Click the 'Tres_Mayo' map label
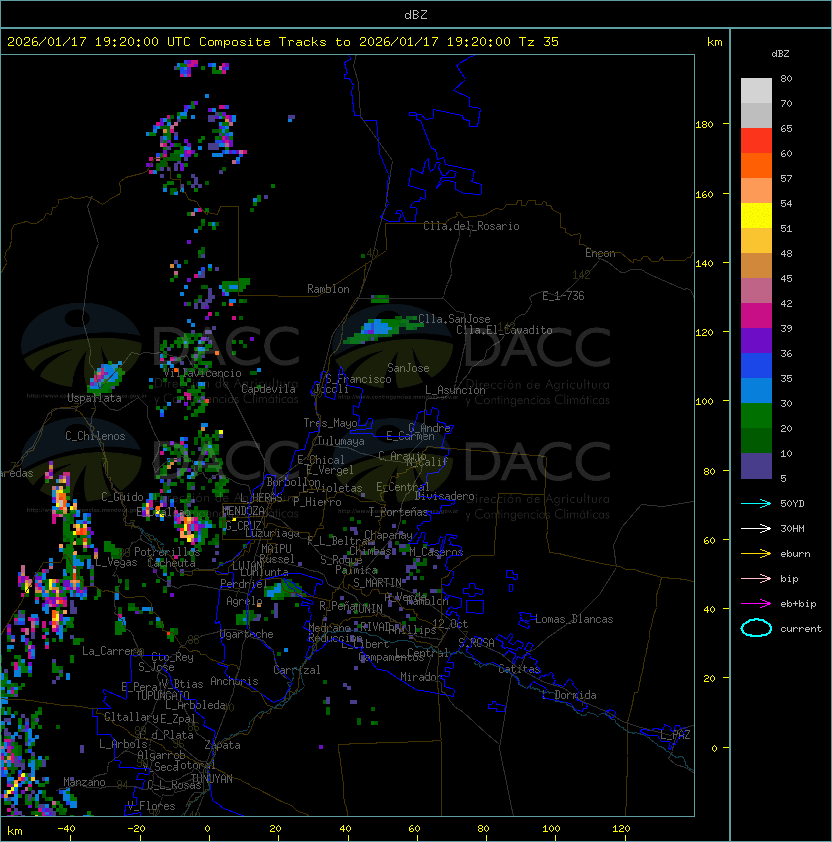 330,423
